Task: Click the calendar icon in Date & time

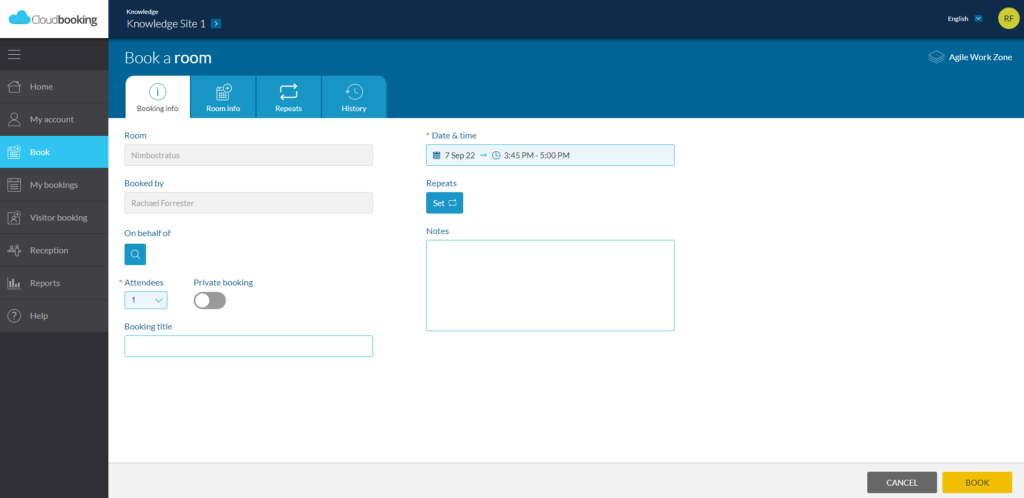Action: (436, 155)
